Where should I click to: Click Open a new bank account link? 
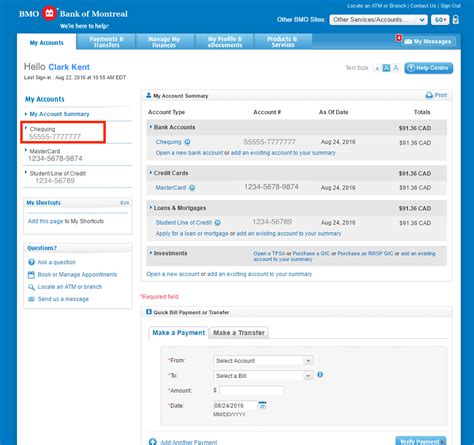click(189, 153)
